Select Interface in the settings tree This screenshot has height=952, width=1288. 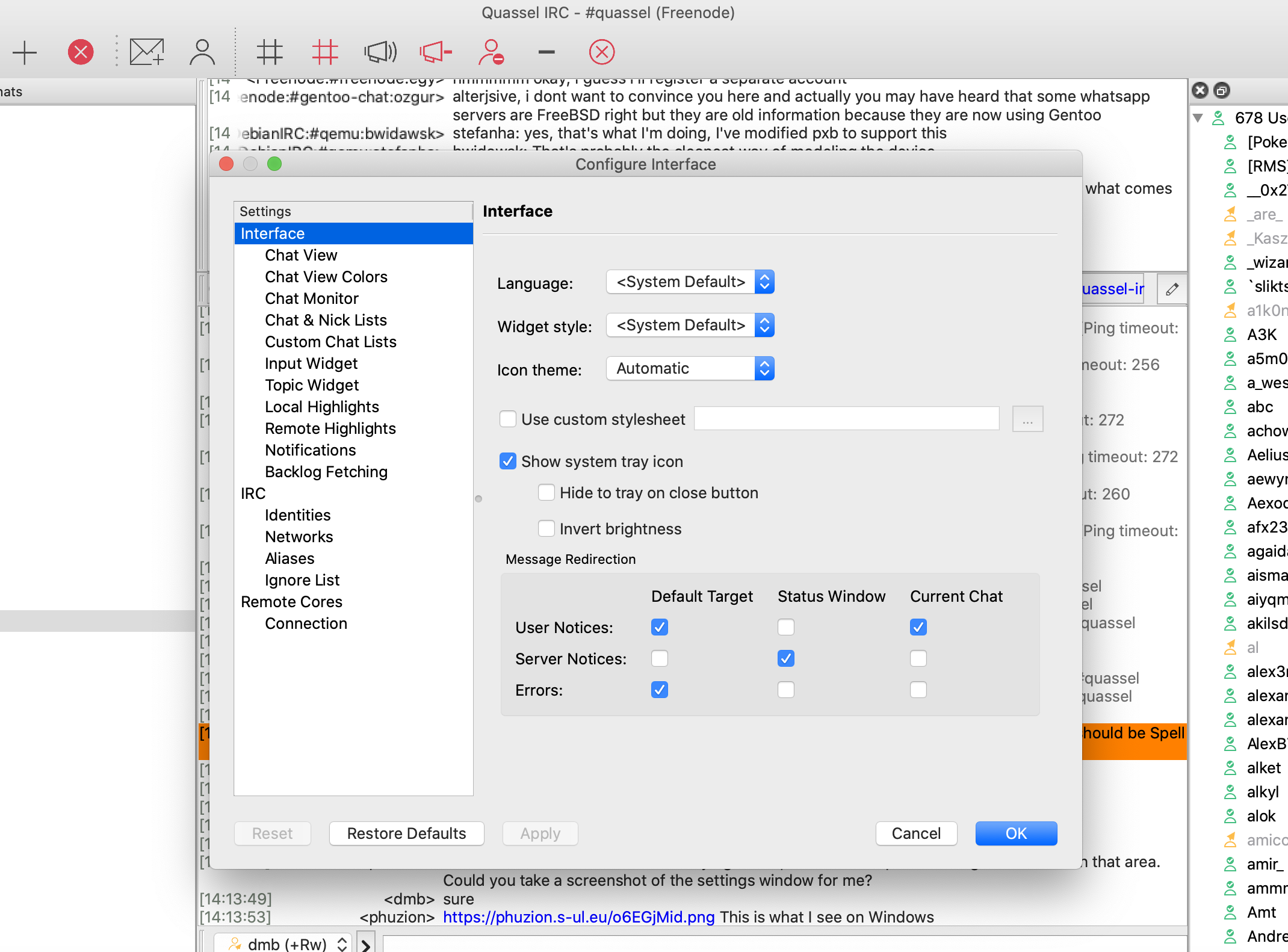(x=354, y=233)
